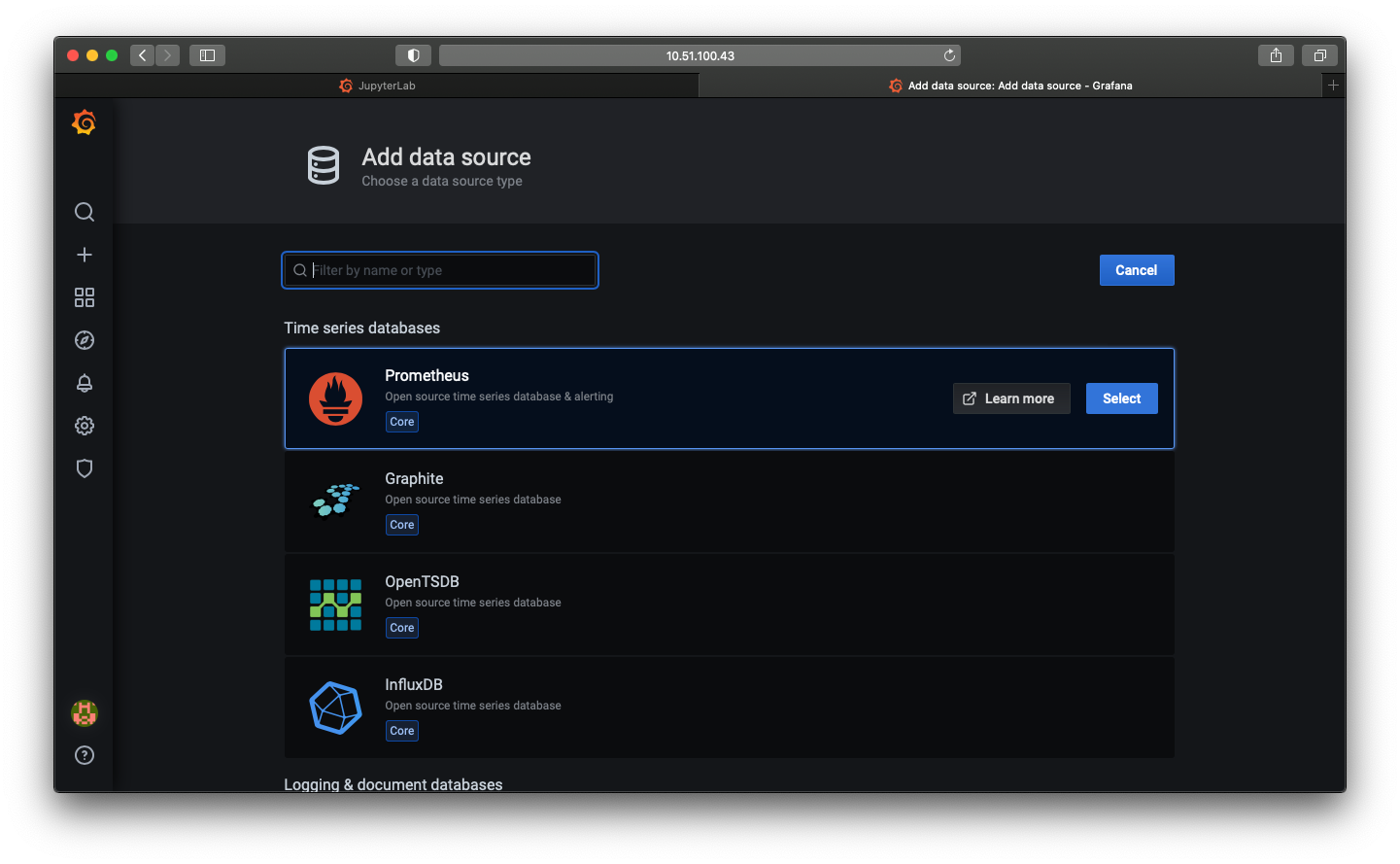
Task: Click the Safari Share button
Action: pyautogui.click(x=1276, y=55)
